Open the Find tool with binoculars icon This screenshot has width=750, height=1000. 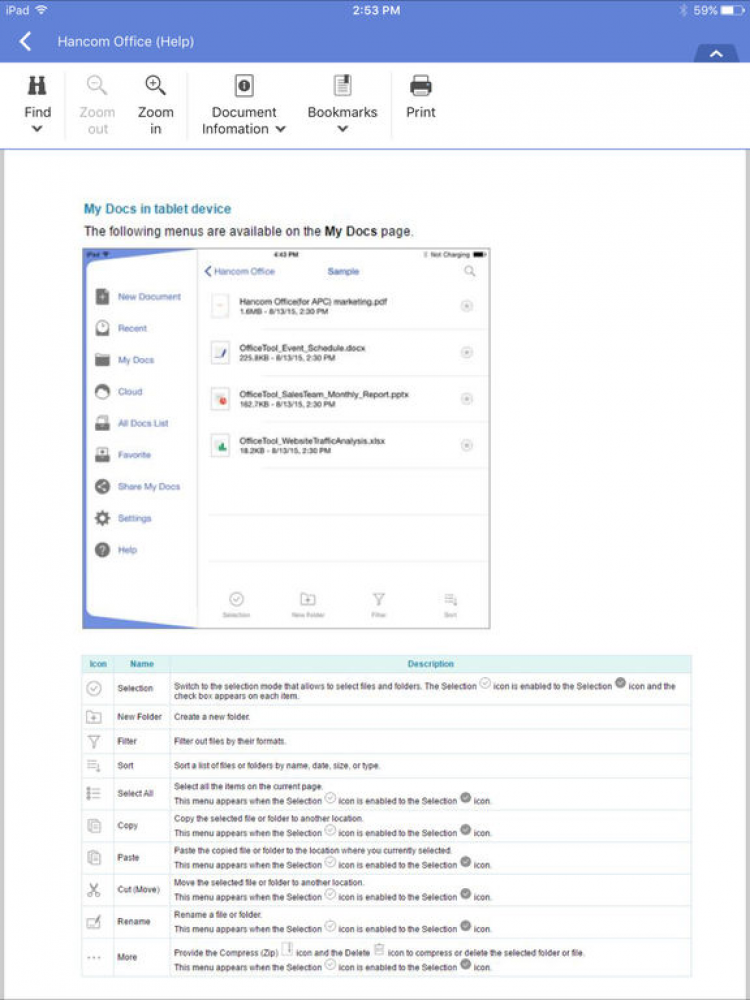click(x=38, y=104)
